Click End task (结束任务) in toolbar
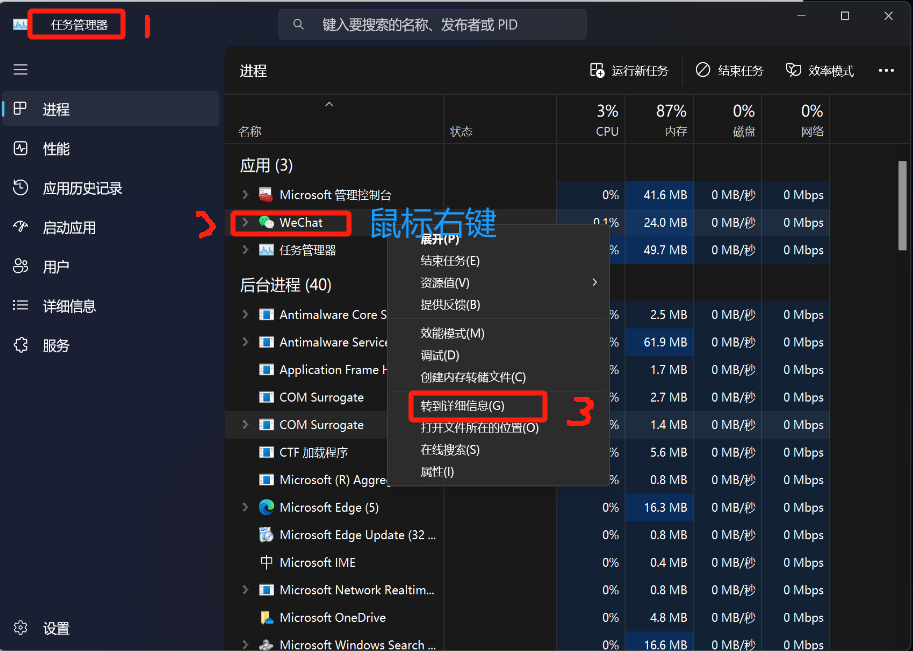Screen dimensions: 913x651 click(730, 70)
